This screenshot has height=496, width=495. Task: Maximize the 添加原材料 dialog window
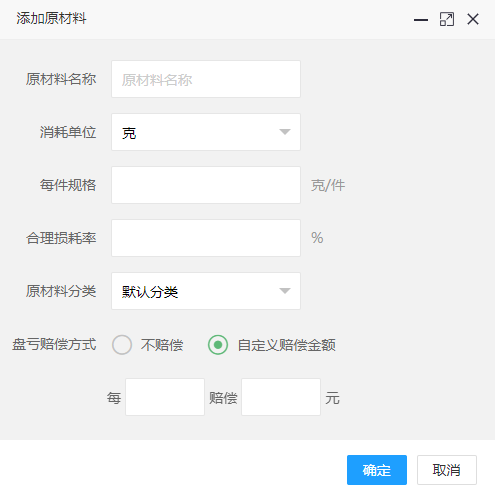pos(447,19)
